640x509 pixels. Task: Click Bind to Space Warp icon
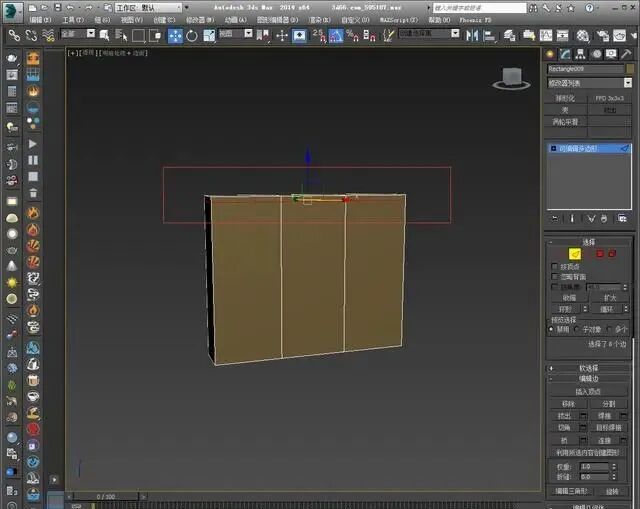click(x=48, y=36)
